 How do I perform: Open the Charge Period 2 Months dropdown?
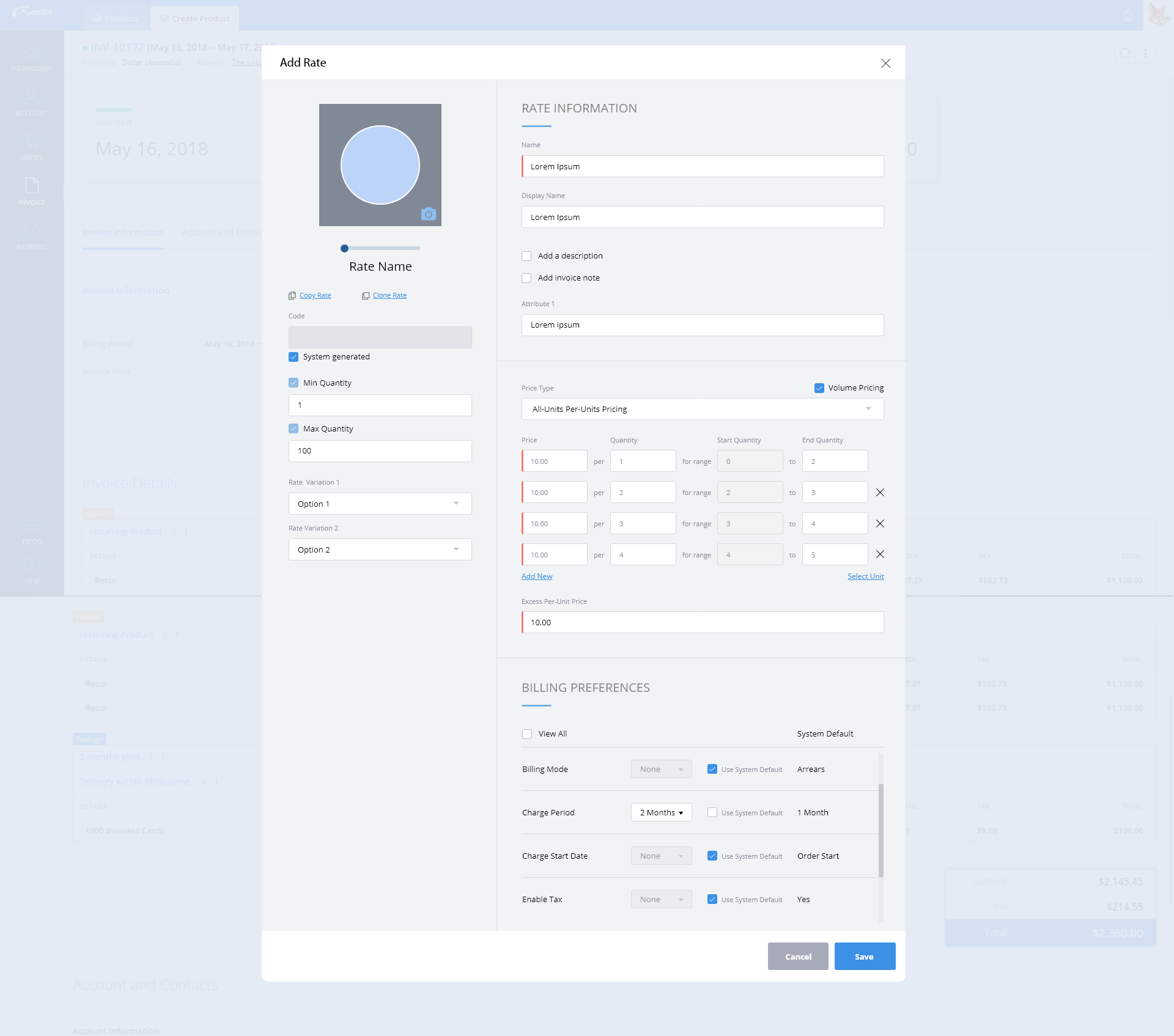click(661, 812)
